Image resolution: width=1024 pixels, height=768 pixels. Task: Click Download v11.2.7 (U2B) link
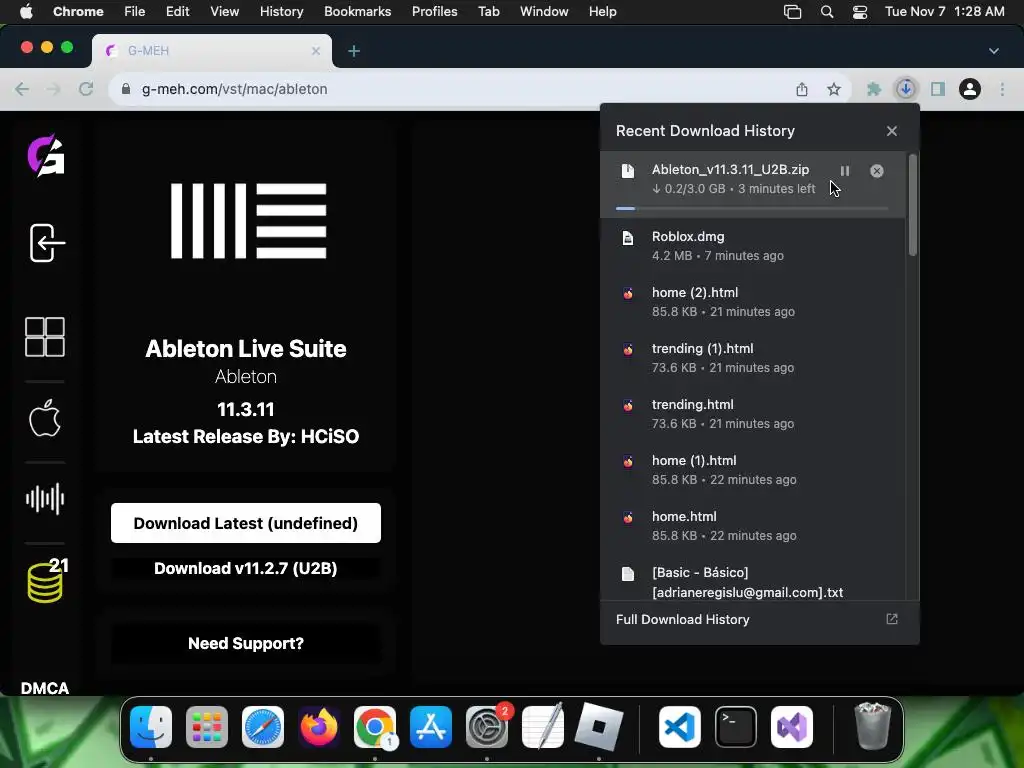coord(246,568)
